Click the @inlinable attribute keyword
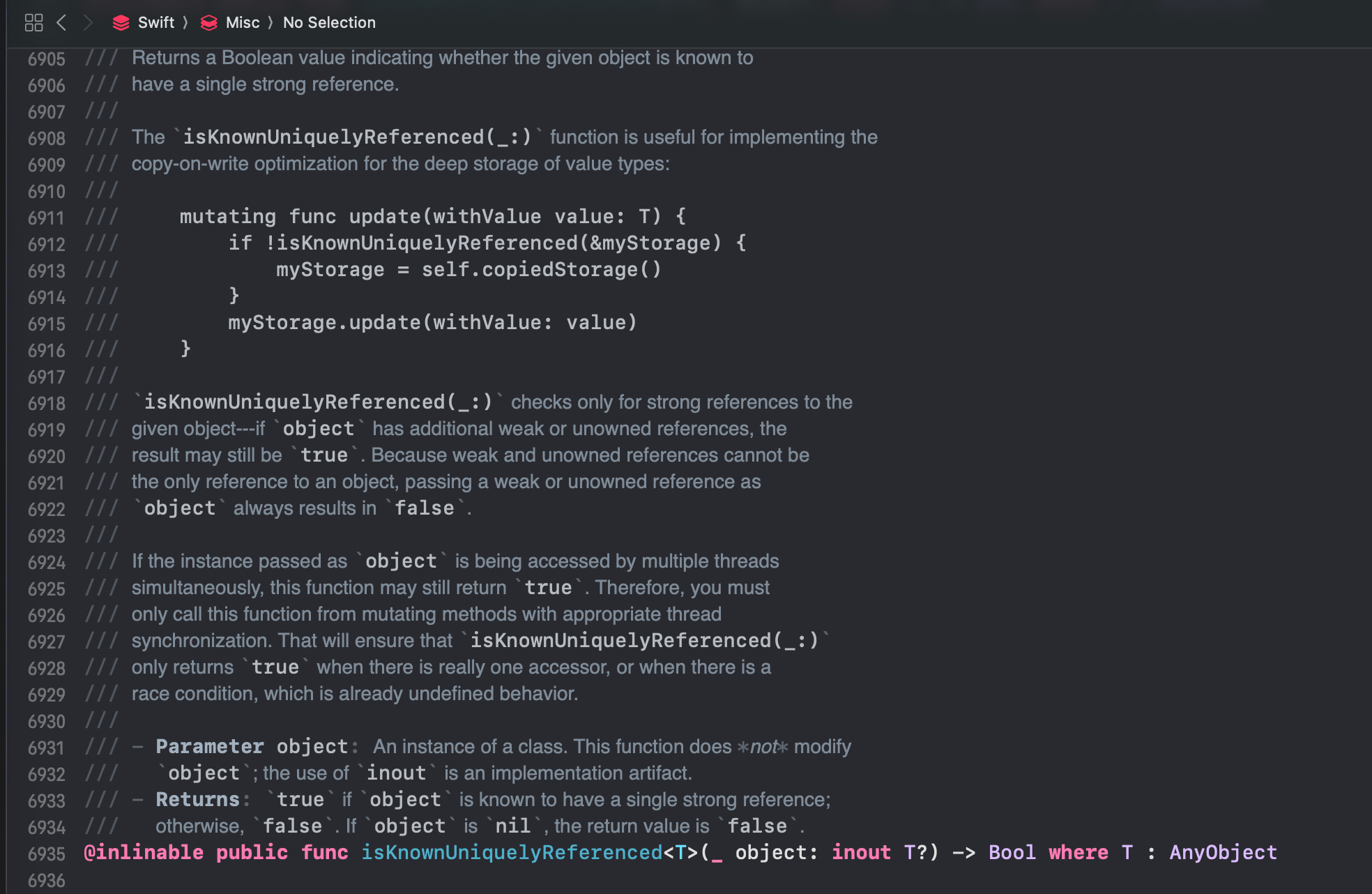The height and width of the screenshot is (894, 1372). pyautogui.click(x=143, y=852)
